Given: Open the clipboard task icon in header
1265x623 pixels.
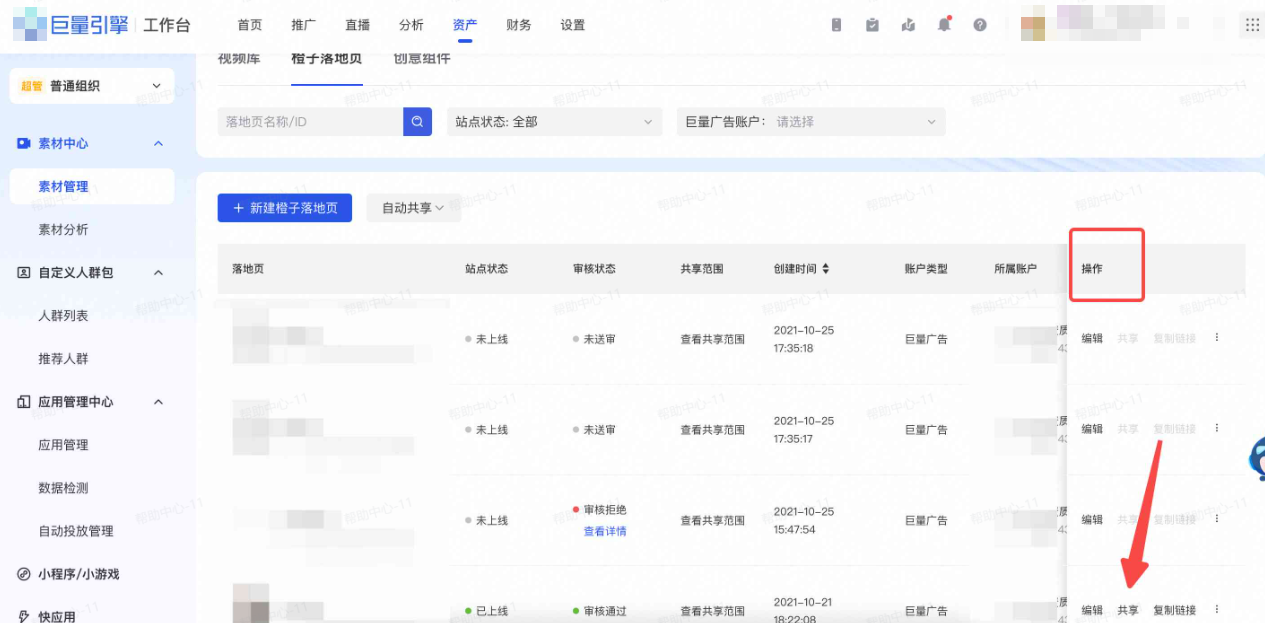Looking at the screenshot, I should click(x=872, y=25).
